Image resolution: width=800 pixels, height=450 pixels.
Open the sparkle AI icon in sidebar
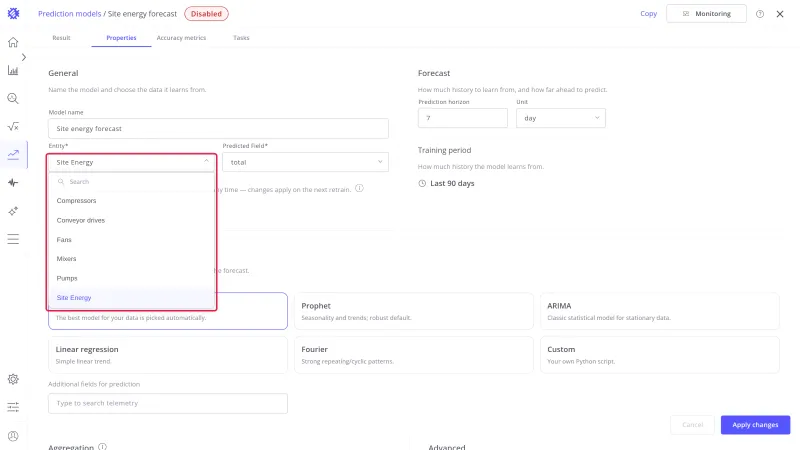pyautogui.click(x=13, y=211)
